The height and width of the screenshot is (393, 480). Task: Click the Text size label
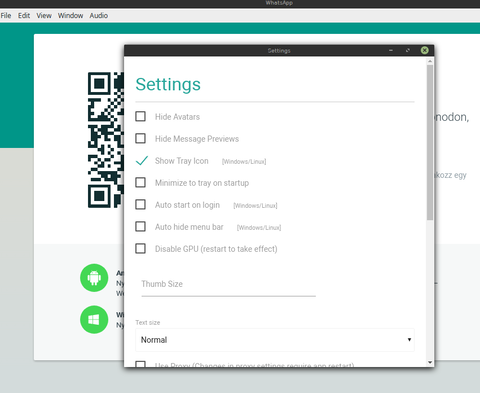(148, 322)
